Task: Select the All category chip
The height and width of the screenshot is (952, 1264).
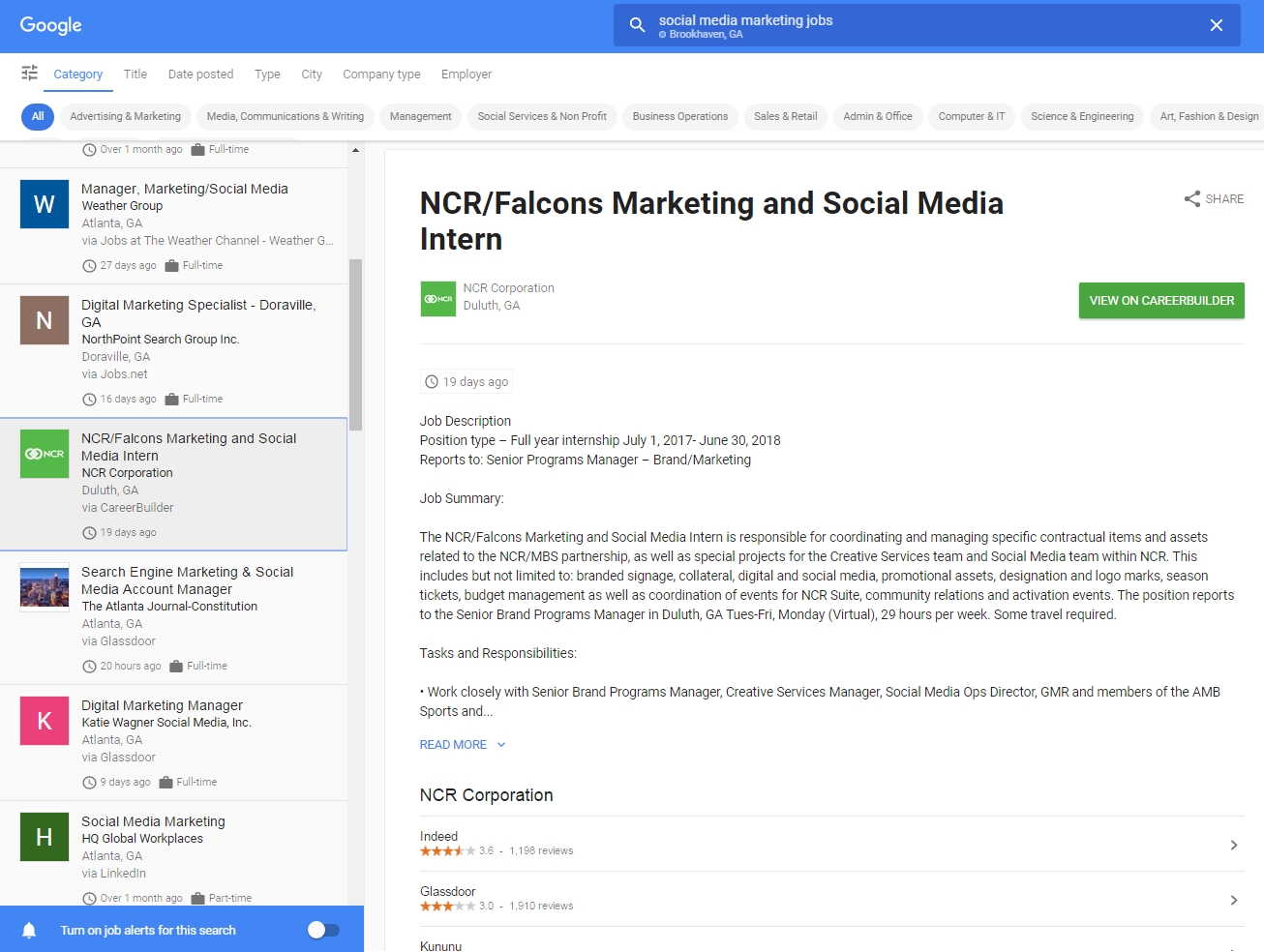Action: pos(38,116)
